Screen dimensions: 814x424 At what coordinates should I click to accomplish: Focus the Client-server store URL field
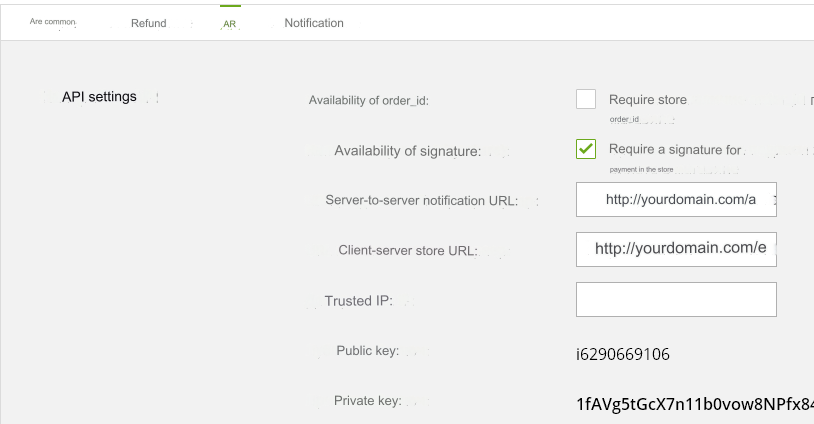coord(676,249)
